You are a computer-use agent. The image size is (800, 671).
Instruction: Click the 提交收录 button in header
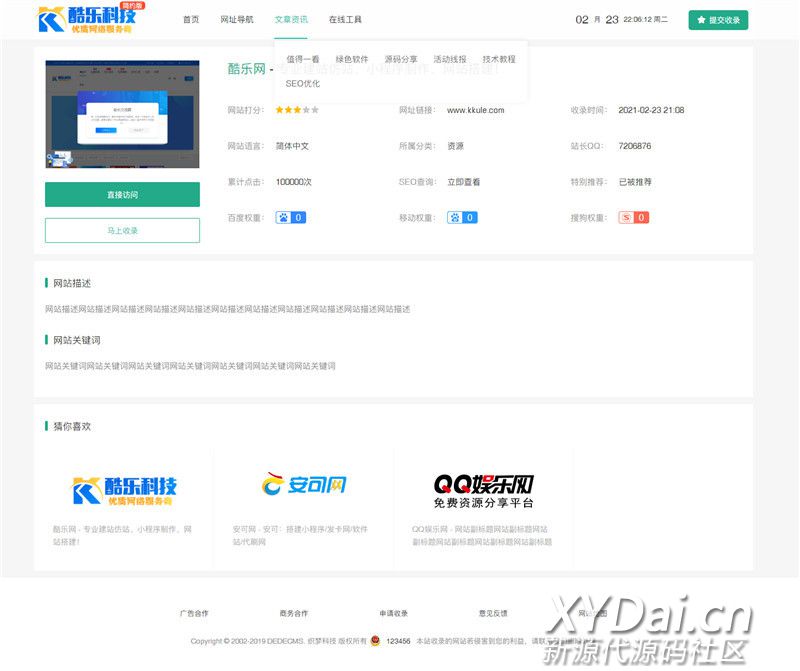coord(718,20)
